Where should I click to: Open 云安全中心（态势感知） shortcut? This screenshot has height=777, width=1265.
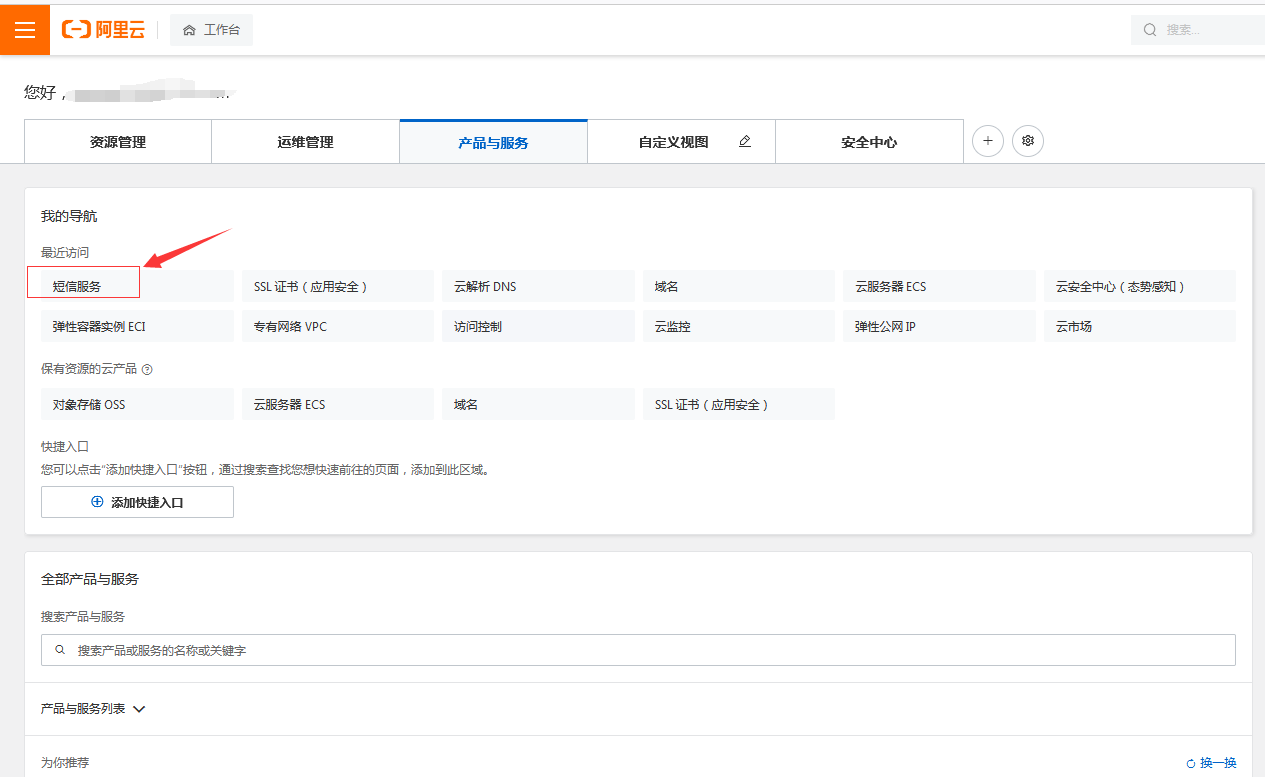(x=1120, y=286)
